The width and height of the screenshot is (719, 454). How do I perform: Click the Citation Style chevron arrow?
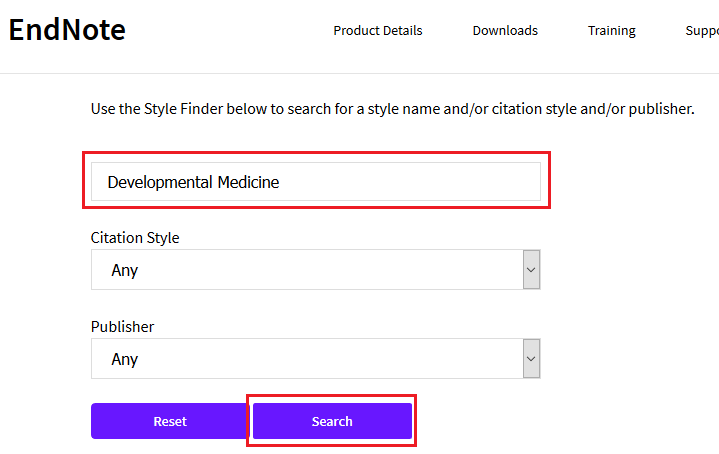coord(531,270)
